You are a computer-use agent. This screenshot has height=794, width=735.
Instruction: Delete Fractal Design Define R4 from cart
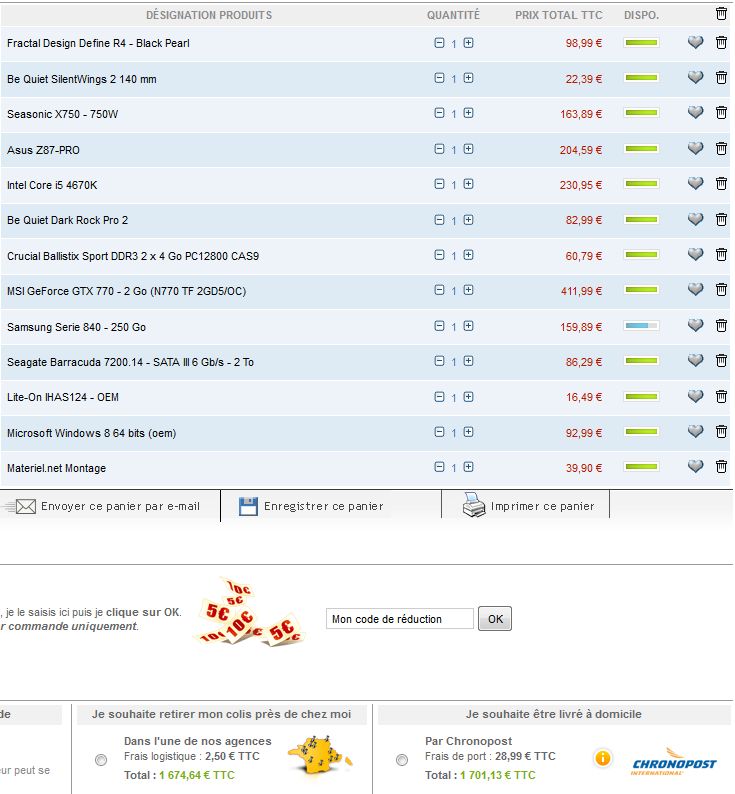coord(721,43)
